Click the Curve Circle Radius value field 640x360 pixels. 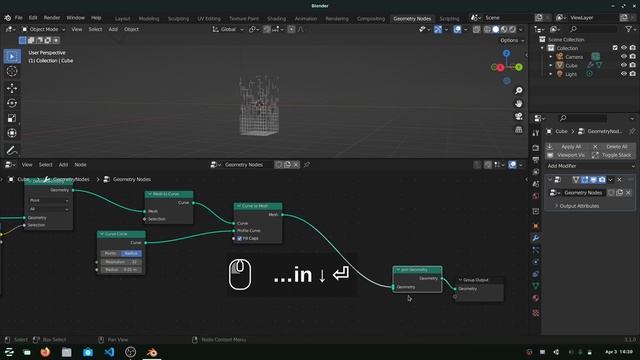click(121, 270)
